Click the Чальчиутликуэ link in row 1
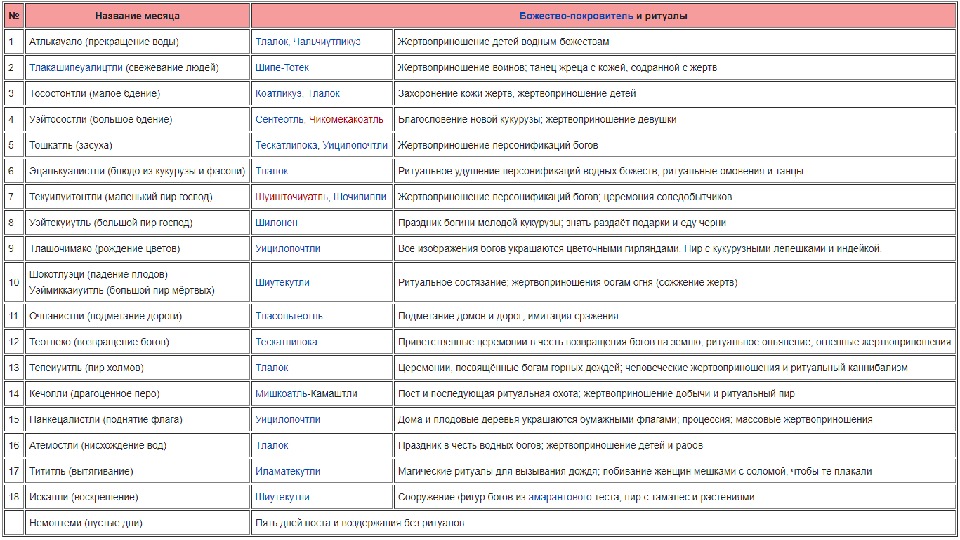 tap(327, 42)
